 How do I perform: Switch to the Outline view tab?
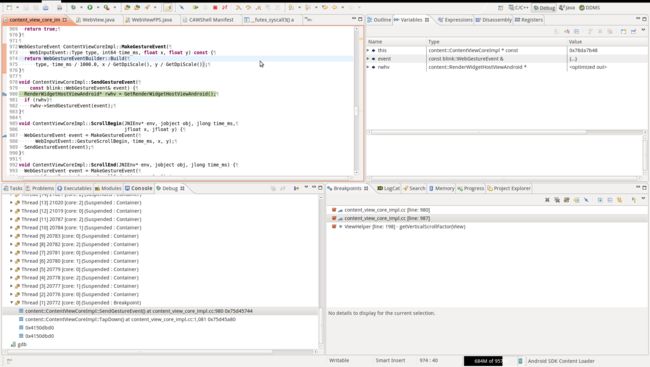(x=379, y=19)
